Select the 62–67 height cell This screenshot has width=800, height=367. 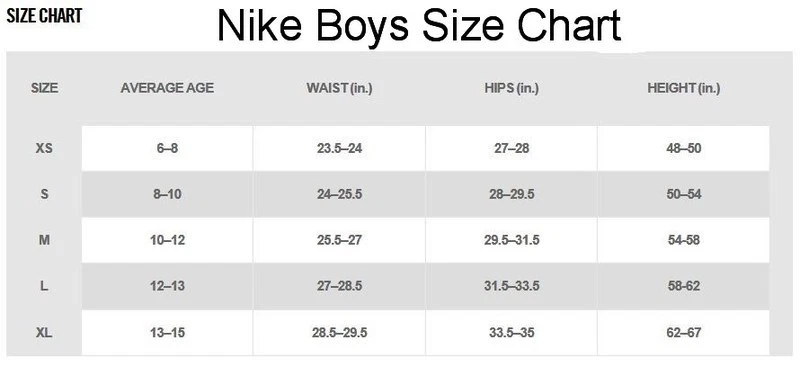tap(684, 333)
